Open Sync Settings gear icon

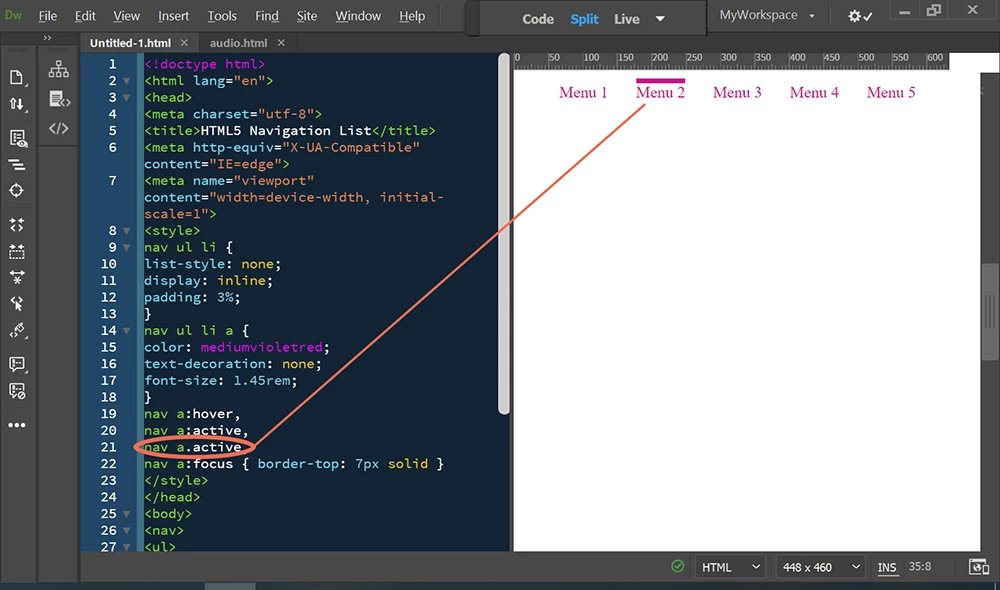point(859,16)
